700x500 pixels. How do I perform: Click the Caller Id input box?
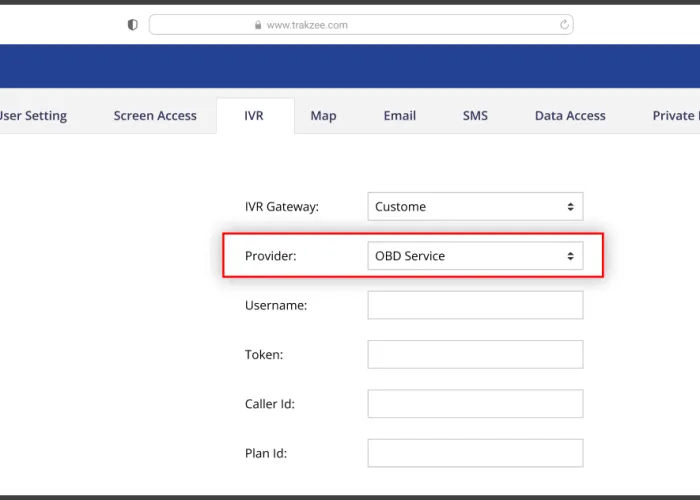[475, 404]
